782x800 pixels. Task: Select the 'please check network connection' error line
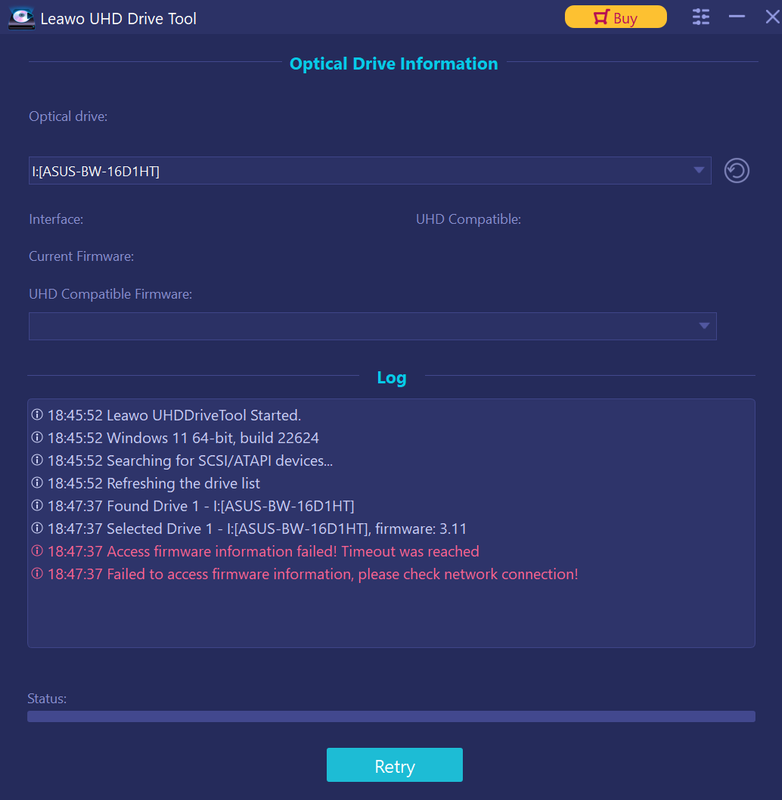[305, 574]
